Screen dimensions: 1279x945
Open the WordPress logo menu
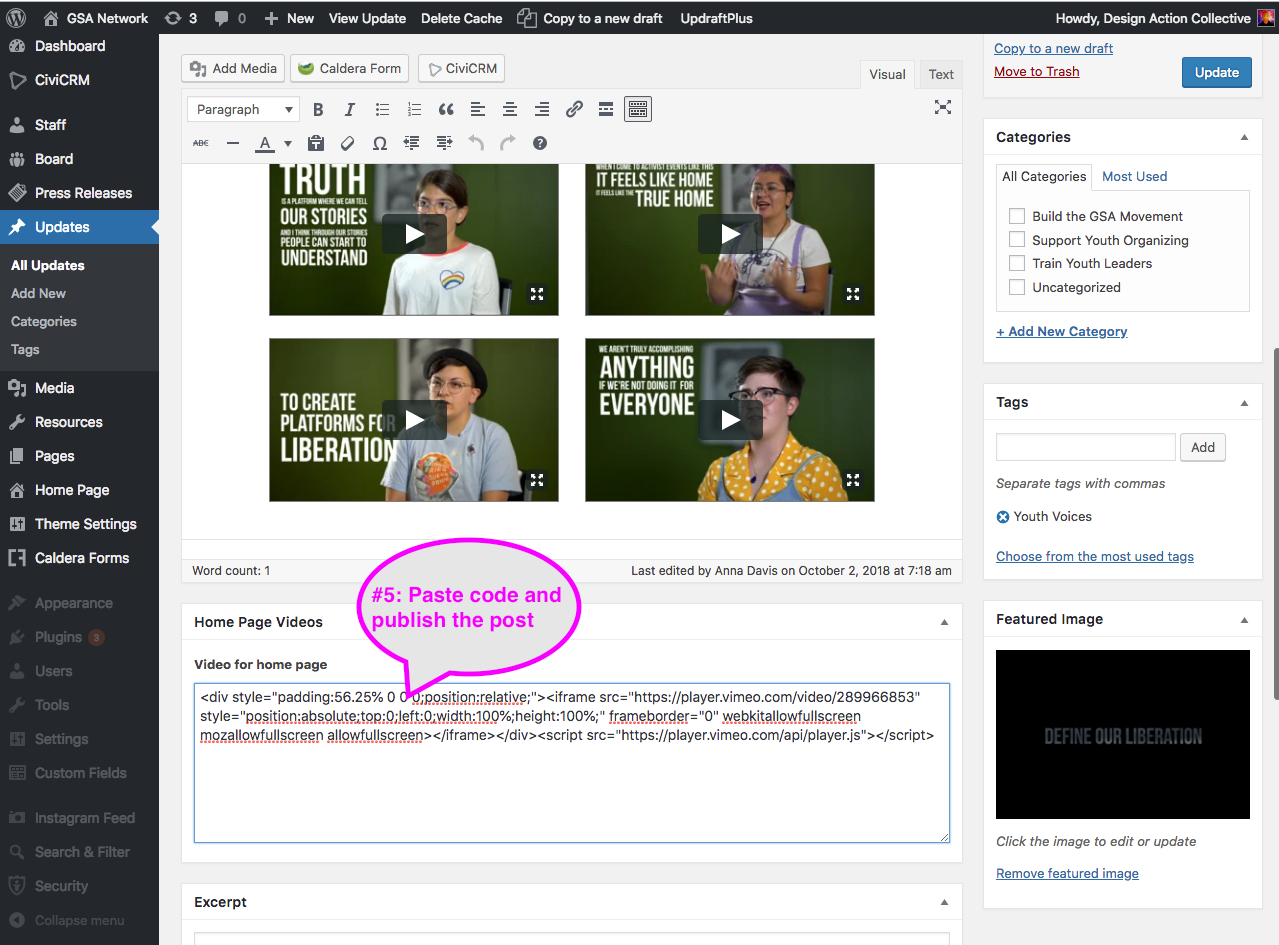16,18
